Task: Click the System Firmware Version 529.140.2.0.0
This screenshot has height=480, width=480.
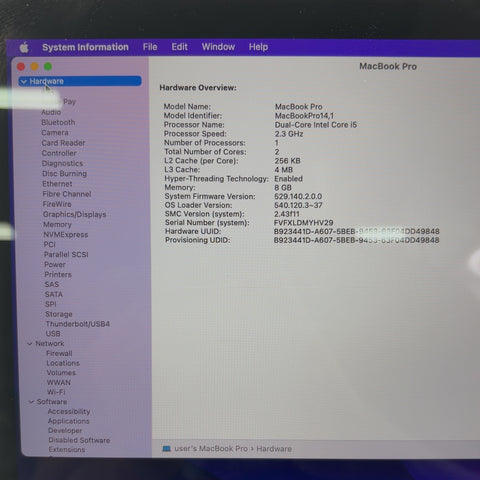Action: (298, 196)
